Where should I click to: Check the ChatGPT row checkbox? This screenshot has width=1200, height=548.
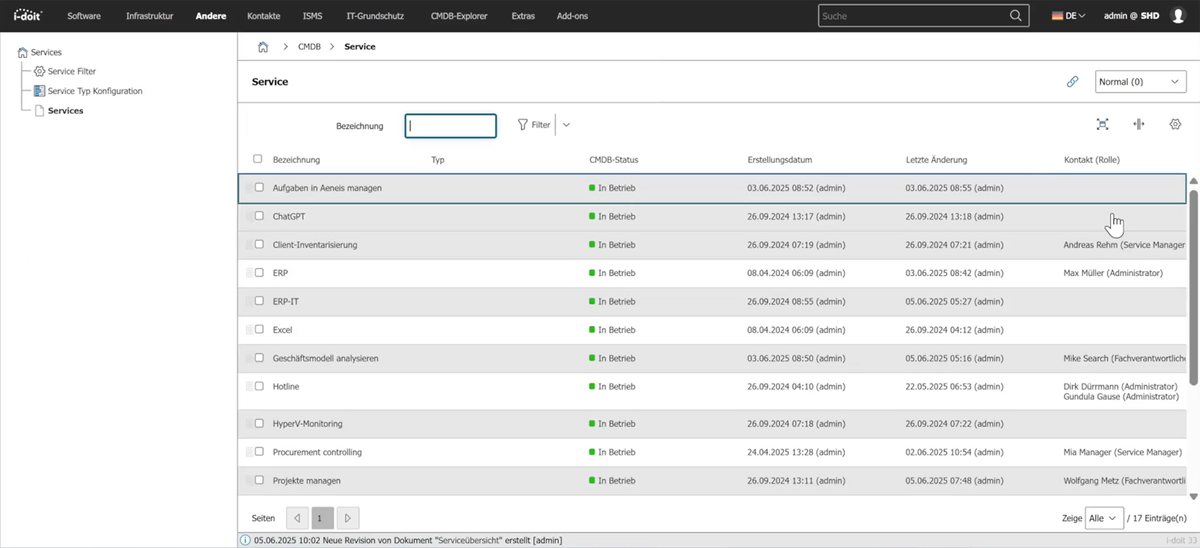(259, 215)
